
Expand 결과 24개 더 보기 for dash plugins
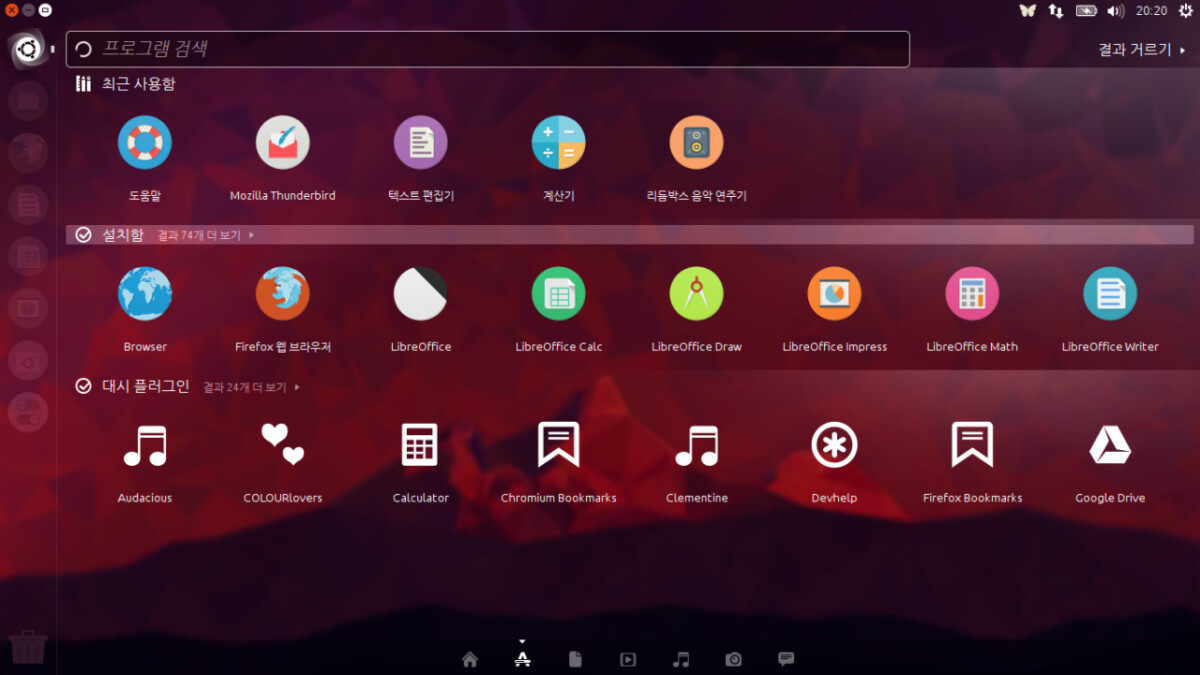tap(252, 387)
